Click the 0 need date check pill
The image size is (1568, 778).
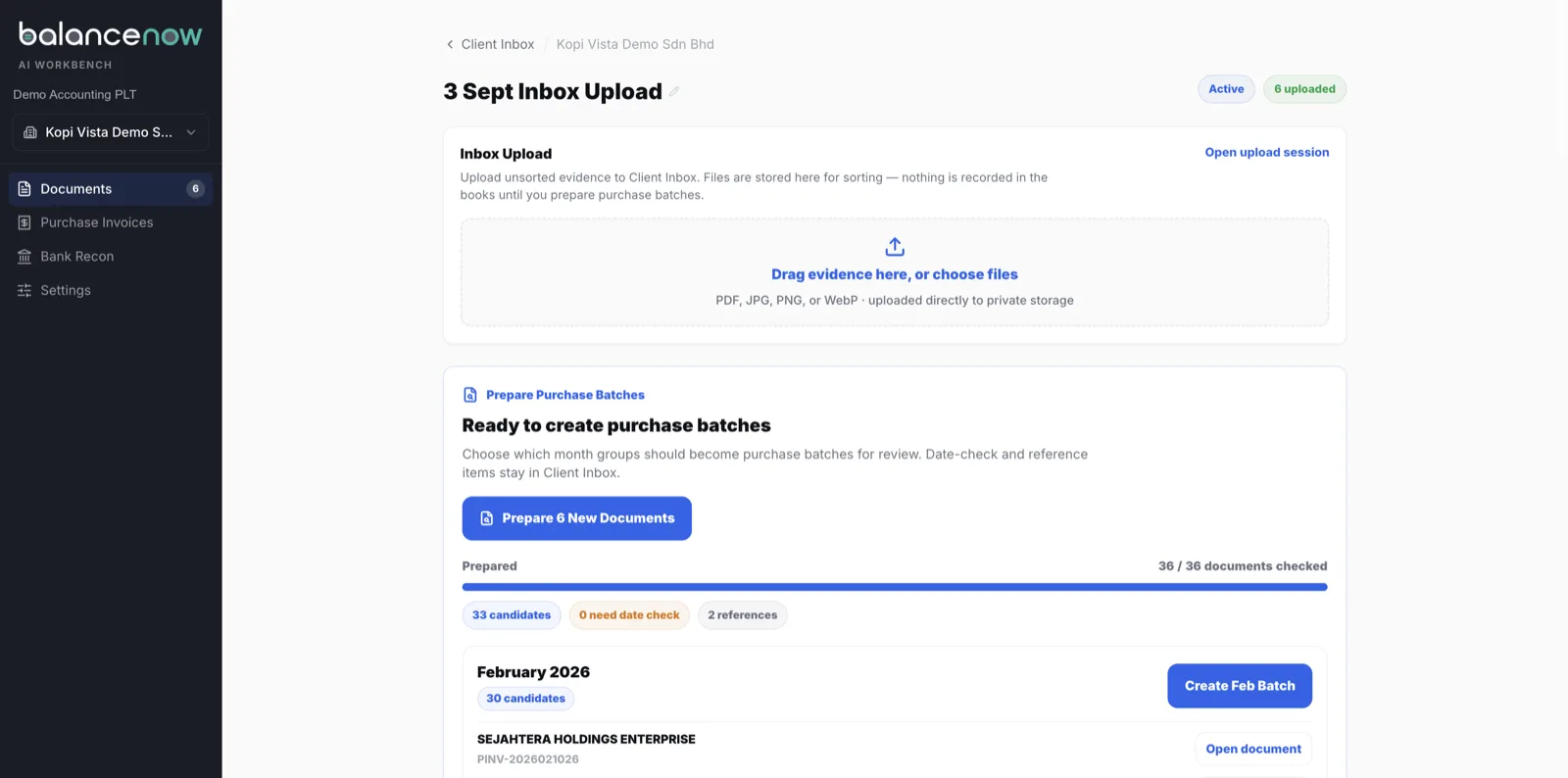coord(629,615)
